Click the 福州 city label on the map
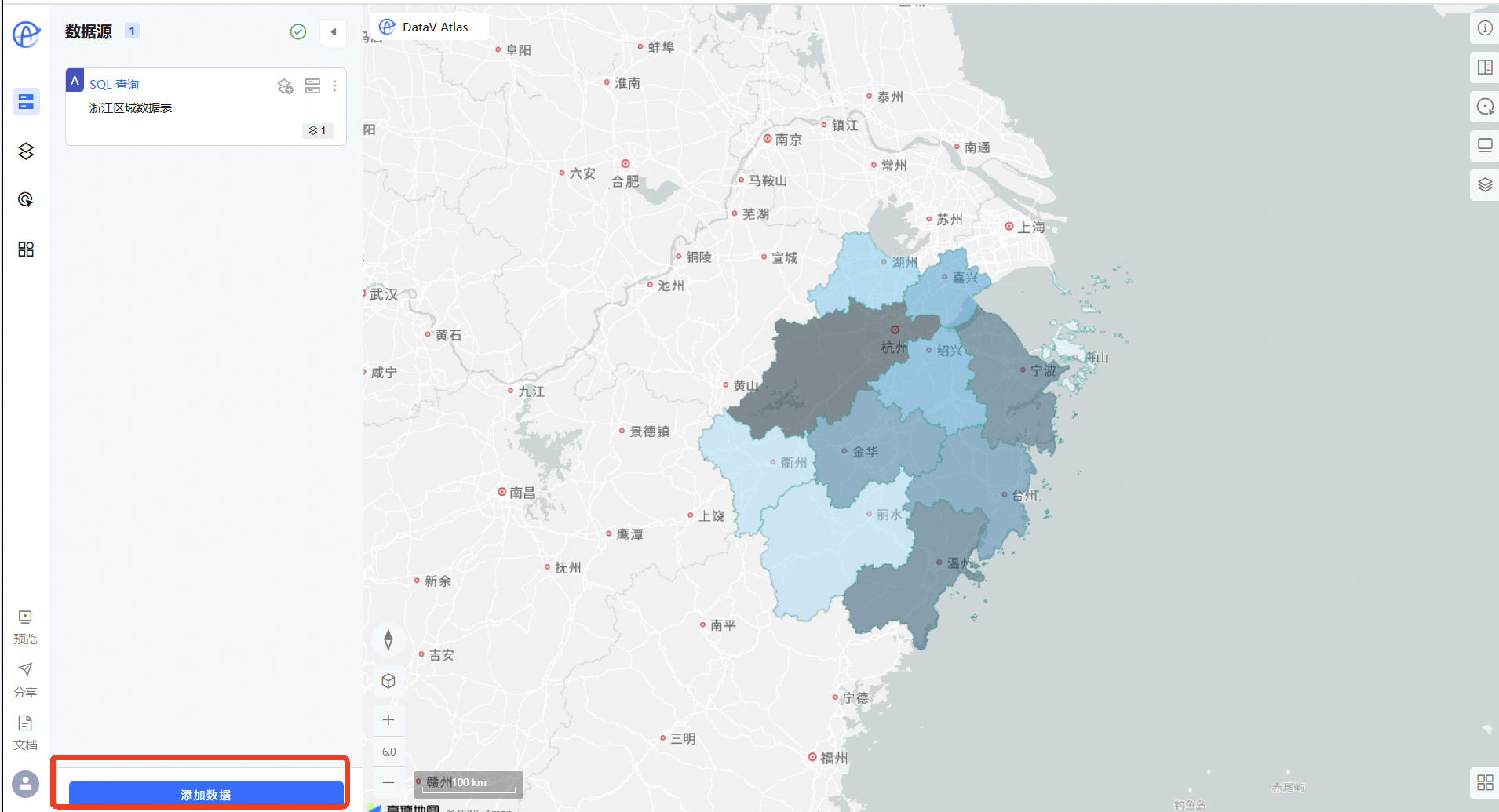This screenshot has width=1499, height=812. [x=833, y=758]
